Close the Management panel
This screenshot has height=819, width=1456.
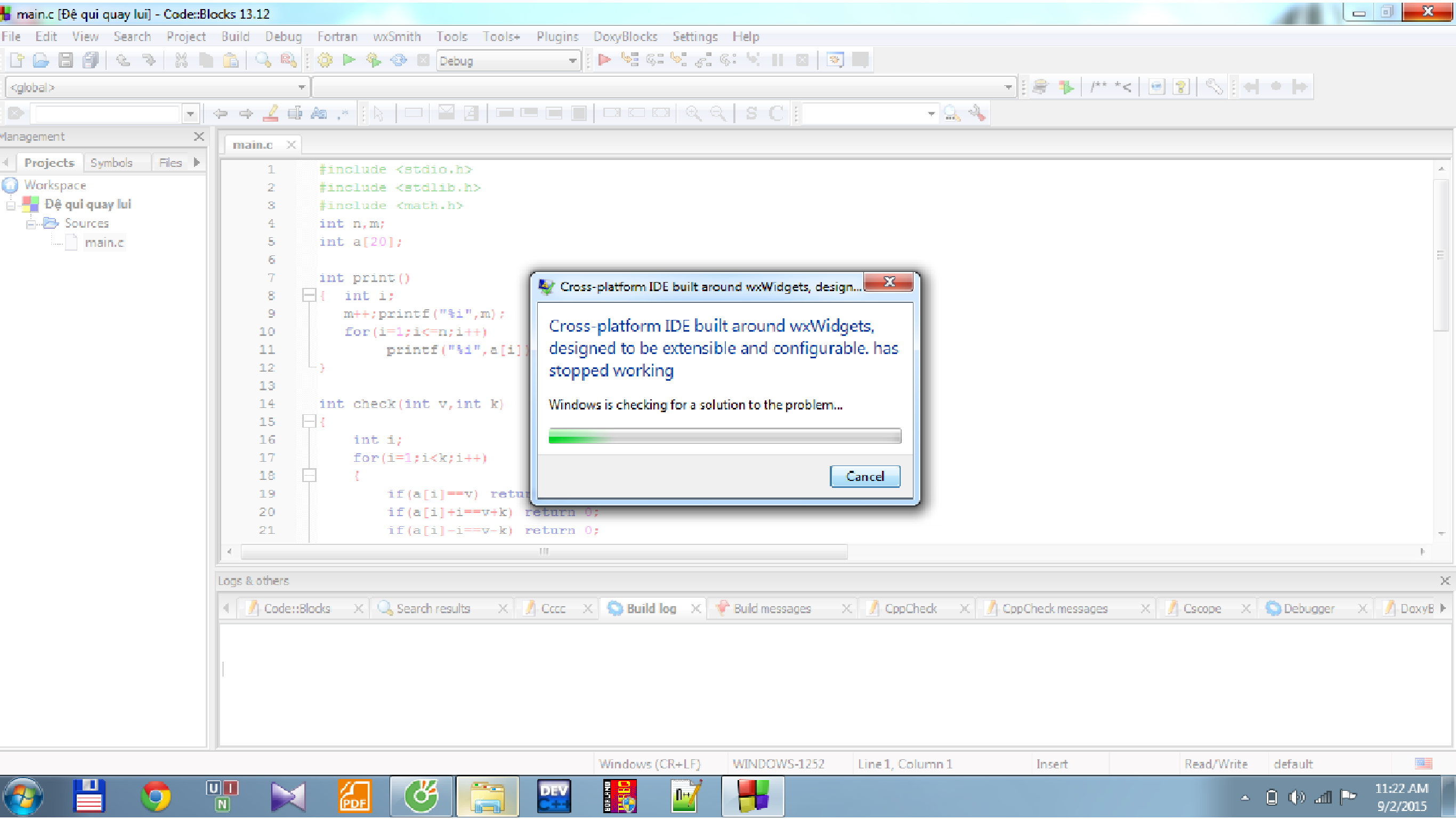199,137
